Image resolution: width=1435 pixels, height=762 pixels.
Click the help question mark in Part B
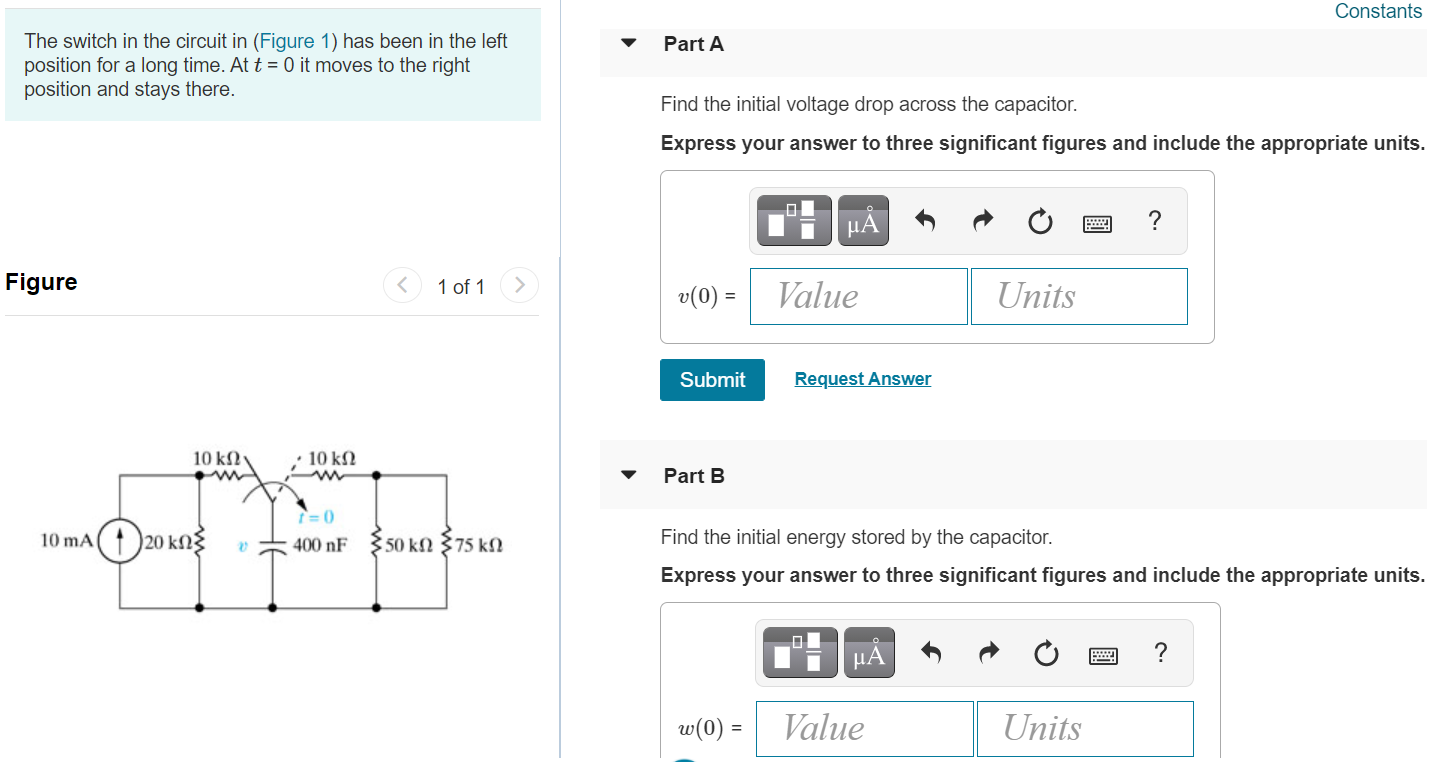pyautogui.click(x=1160, y=653)
